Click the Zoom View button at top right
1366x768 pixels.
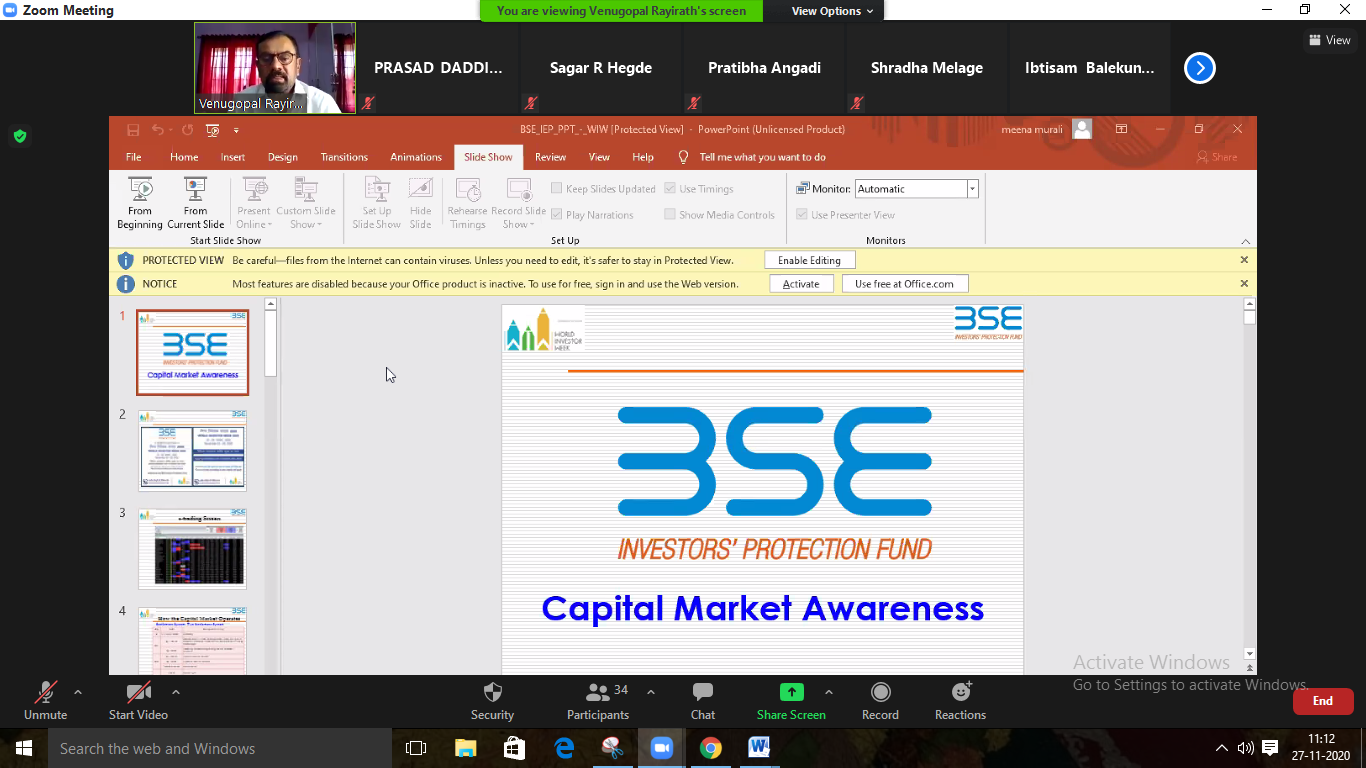pos(1330,40)
